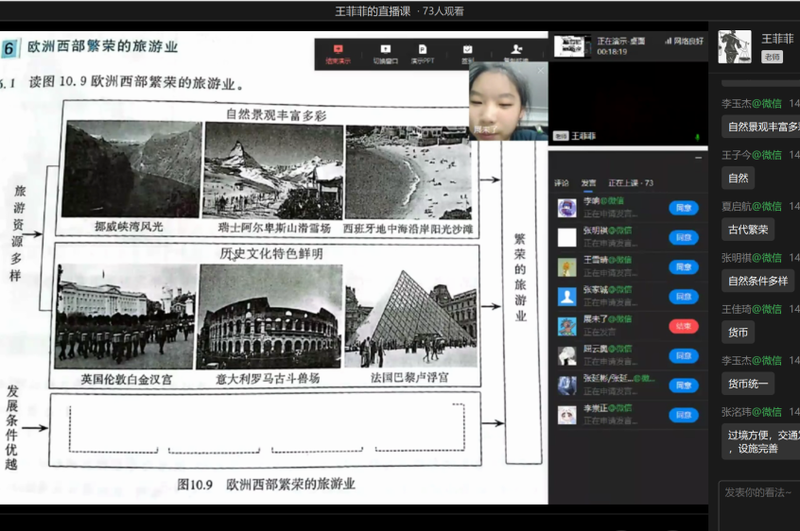Click 李响's avatar in request list
The image size is (800, 531).
pos(567,208)
